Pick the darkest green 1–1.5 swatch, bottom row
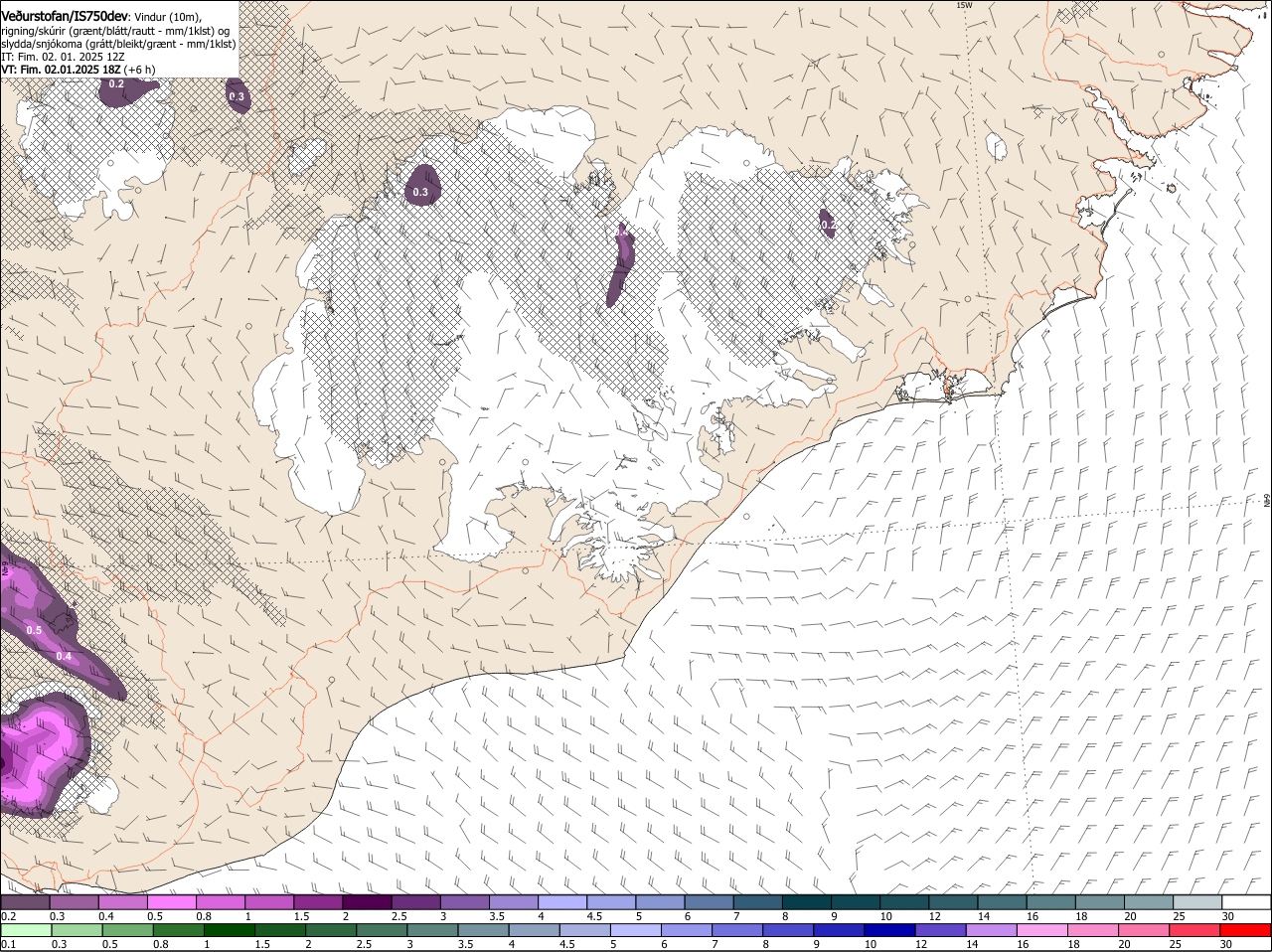 click(x=229, y=930)
